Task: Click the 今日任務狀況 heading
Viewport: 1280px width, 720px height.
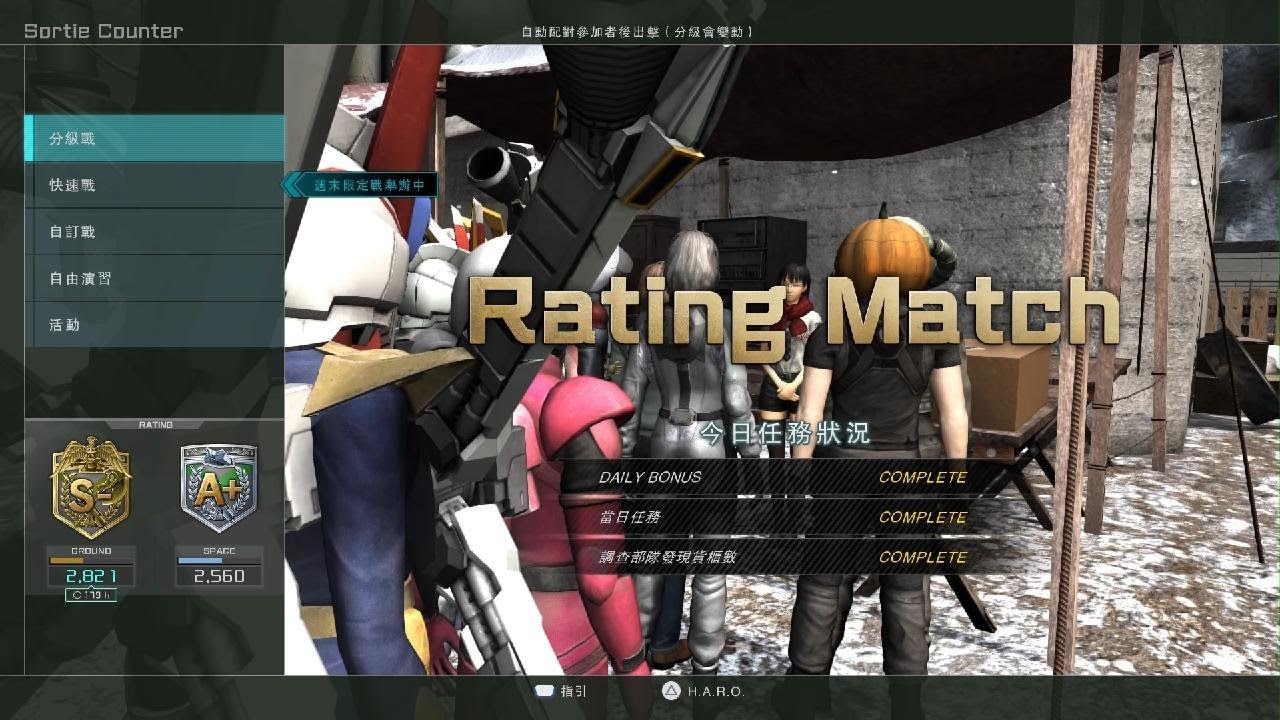Action: click(x=784, y=433)
